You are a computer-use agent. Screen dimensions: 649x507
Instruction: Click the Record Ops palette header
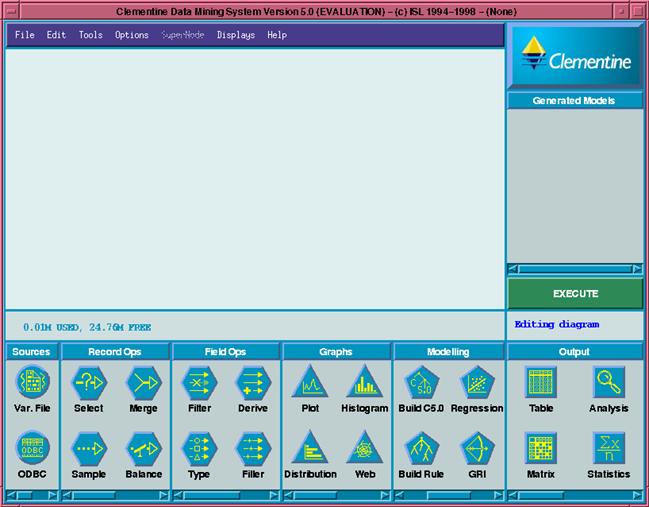[x=115, y=352]
